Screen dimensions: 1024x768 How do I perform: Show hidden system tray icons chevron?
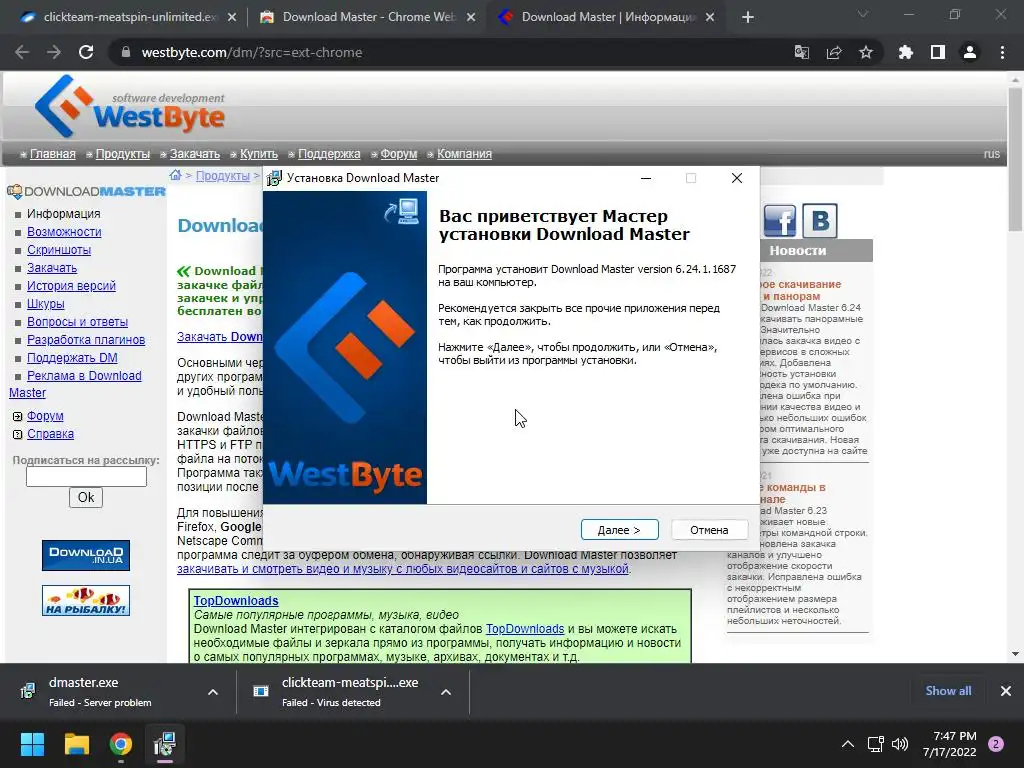[848, 744]
